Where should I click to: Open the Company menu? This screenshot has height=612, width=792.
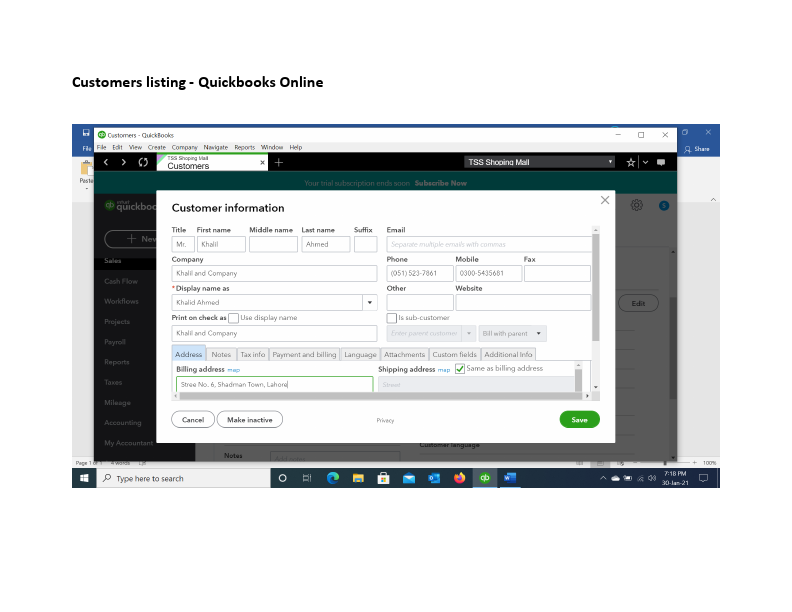[184, 147]
